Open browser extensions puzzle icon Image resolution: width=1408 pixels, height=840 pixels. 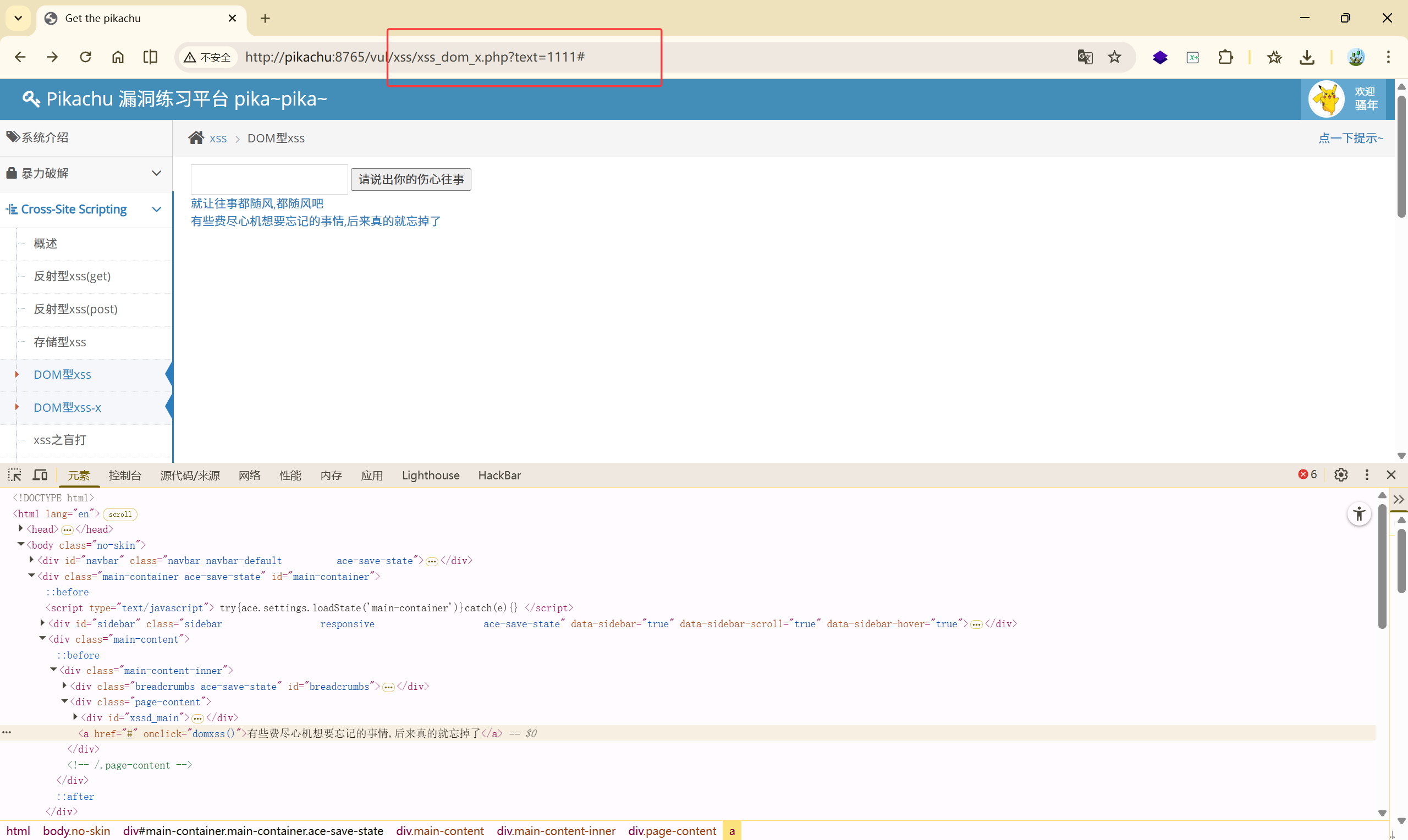tap(1225, 57)
